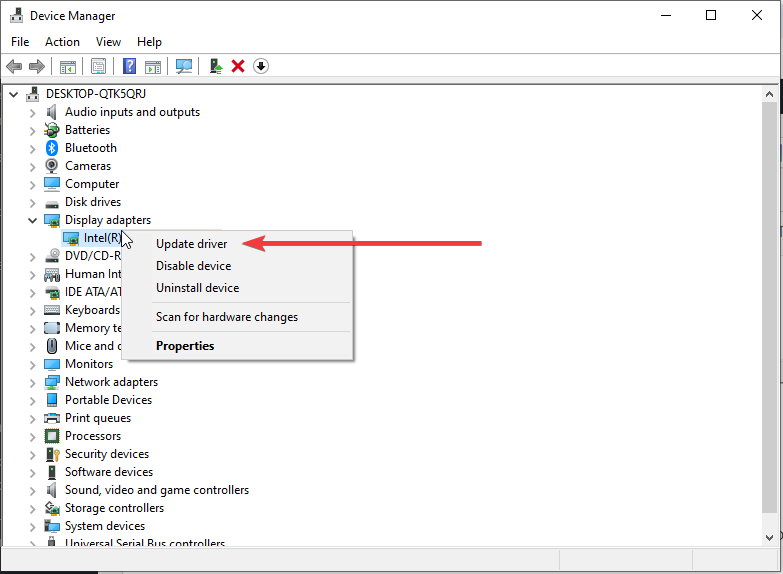
Task: Select the System devices label
Action: click(x=105, y=526)
